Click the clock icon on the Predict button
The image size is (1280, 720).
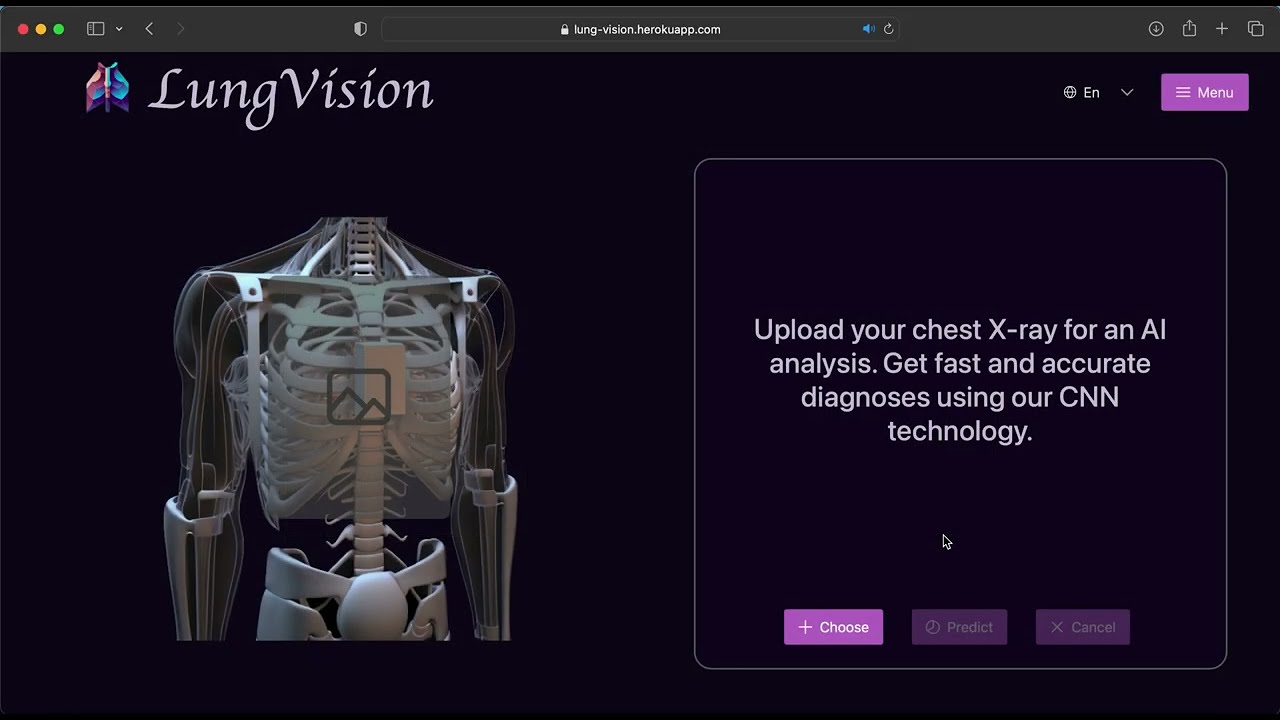(932, 627)
